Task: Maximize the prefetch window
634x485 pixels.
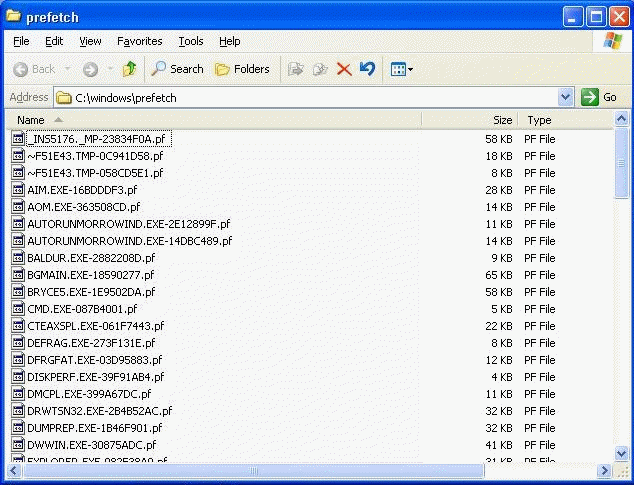Action: point(596,17)
